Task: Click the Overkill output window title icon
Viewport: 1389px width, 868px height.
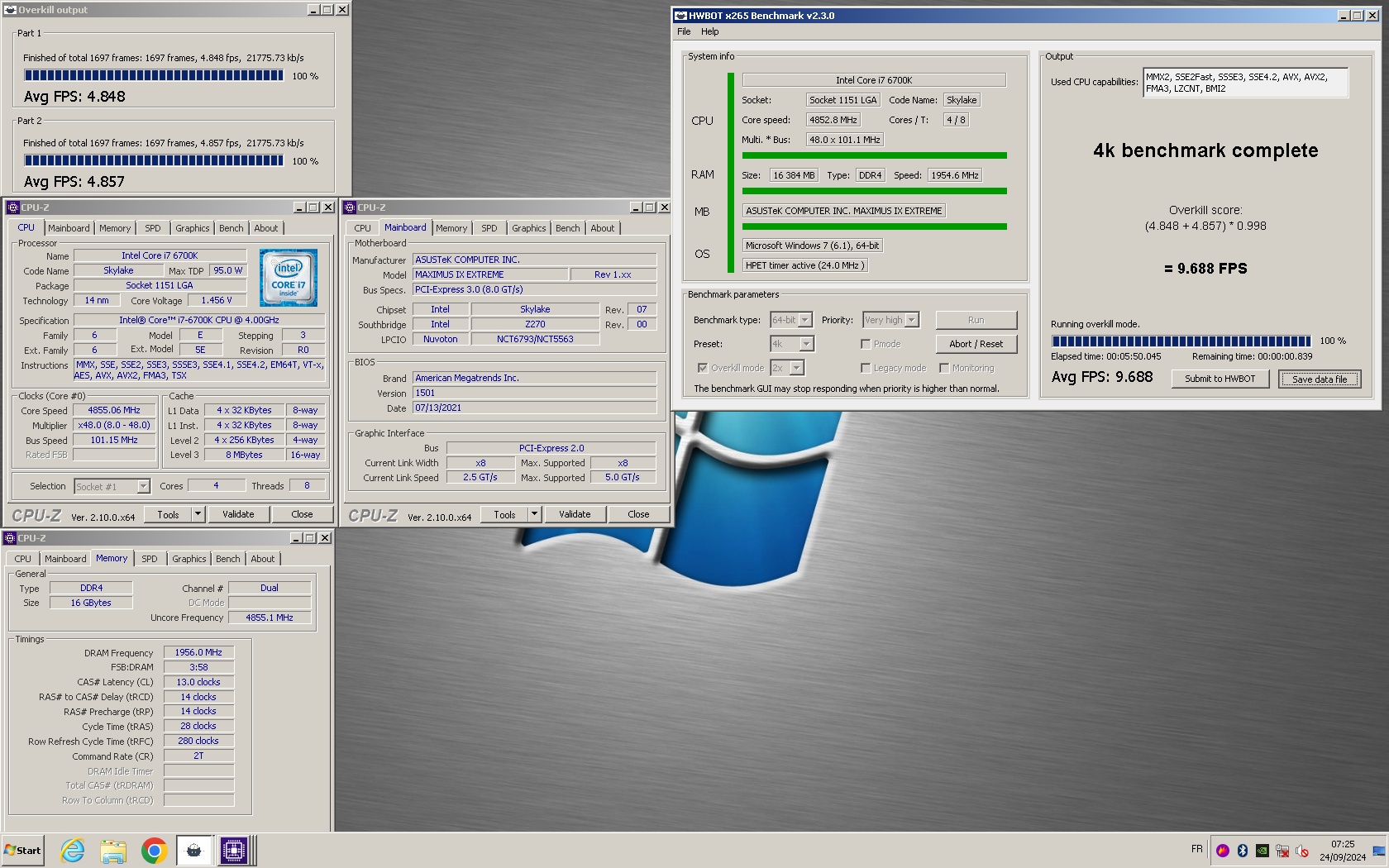Action: pyautogui.click(x=11, y=10)
